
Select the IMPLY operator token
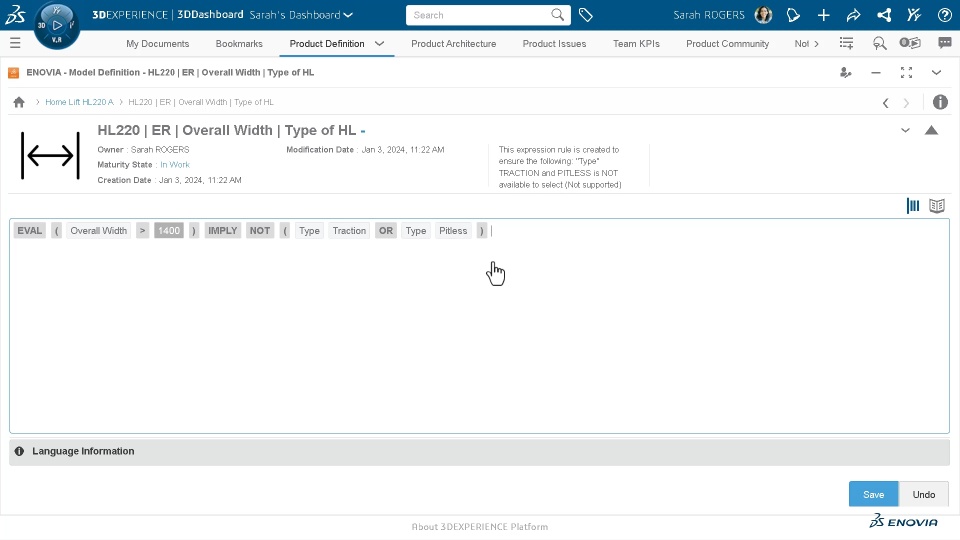point(222,231)
